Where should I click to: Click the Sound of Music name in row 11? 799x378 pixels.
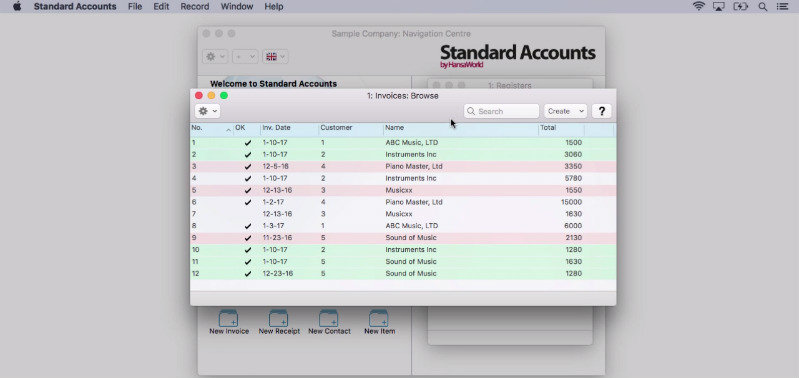click(411, 262)
